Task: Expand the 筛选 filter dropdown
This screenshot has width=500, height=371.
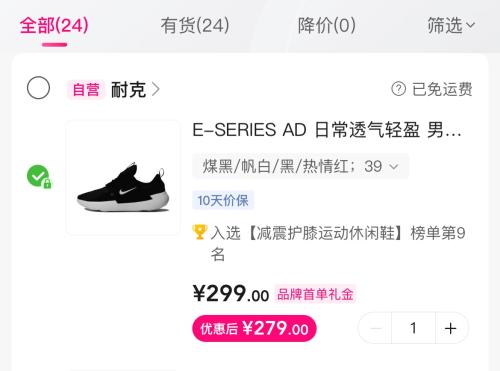Action: pos(451,26)
